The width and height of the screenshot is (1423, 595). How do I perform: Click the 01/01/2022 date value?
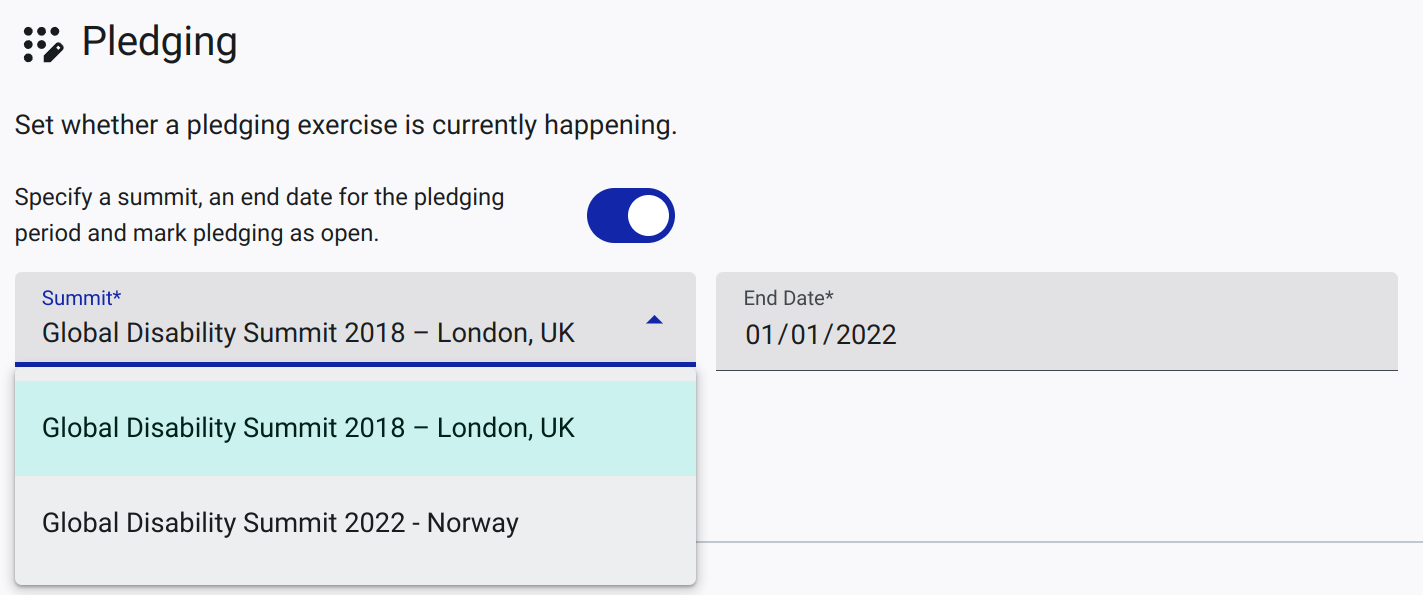pos(821,334)
